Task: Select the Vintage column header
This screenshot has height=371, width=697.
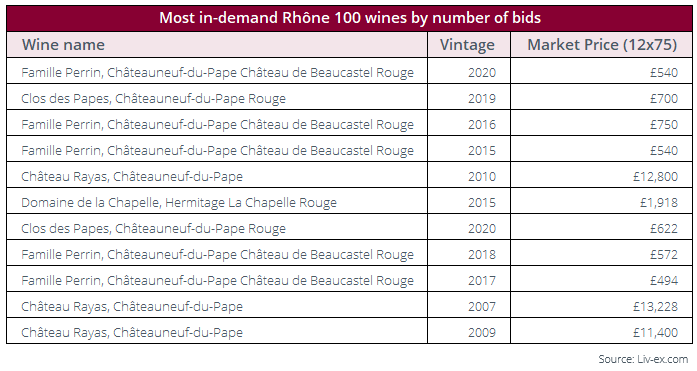Action: click(x=467, y=44)
